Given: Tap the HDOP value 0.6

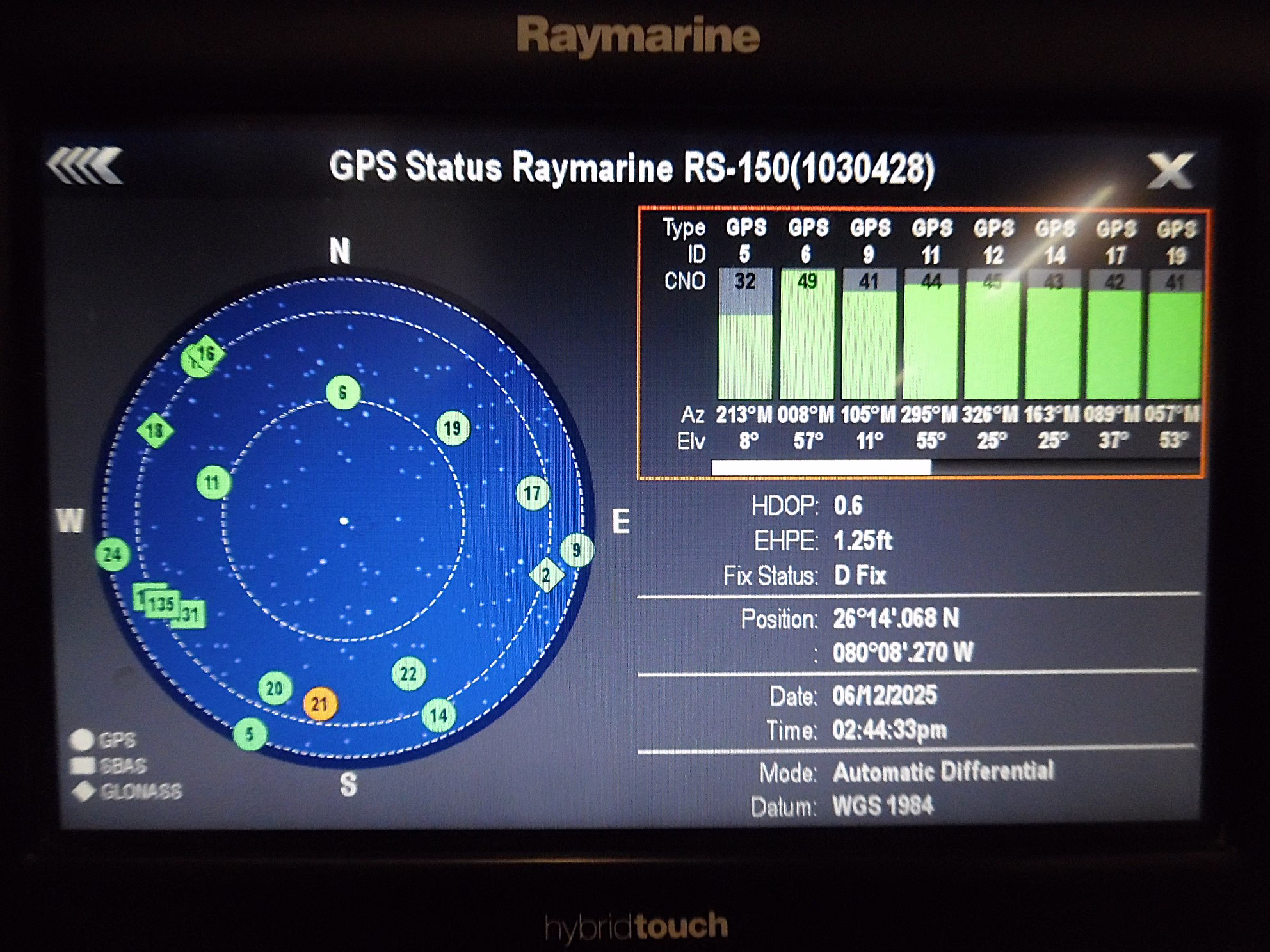Looking at the screenshot, I should point(848,506).
